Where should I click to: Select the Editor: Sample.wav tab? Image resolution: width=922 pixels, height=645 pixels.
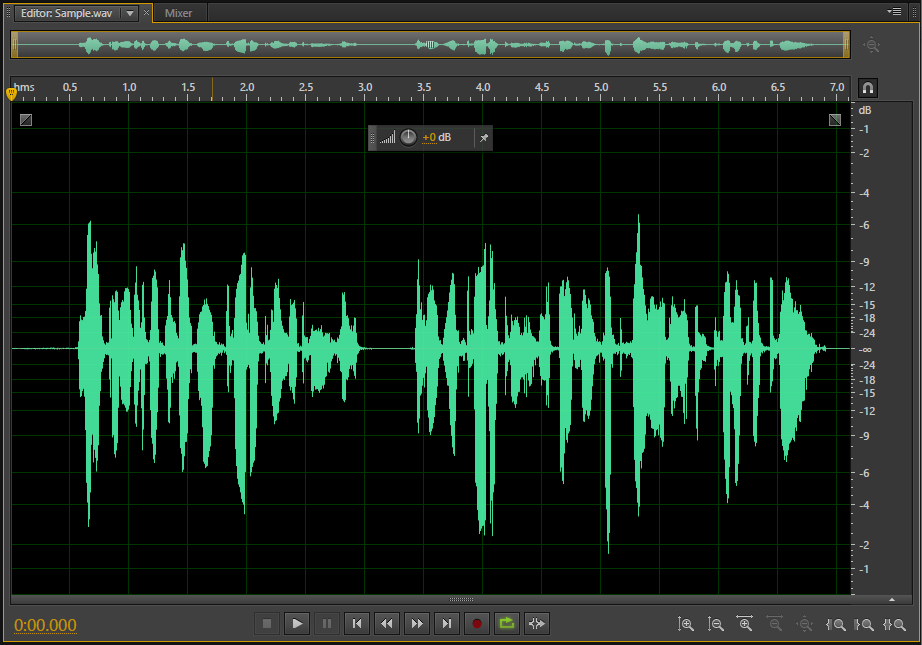tap(65, 13)
